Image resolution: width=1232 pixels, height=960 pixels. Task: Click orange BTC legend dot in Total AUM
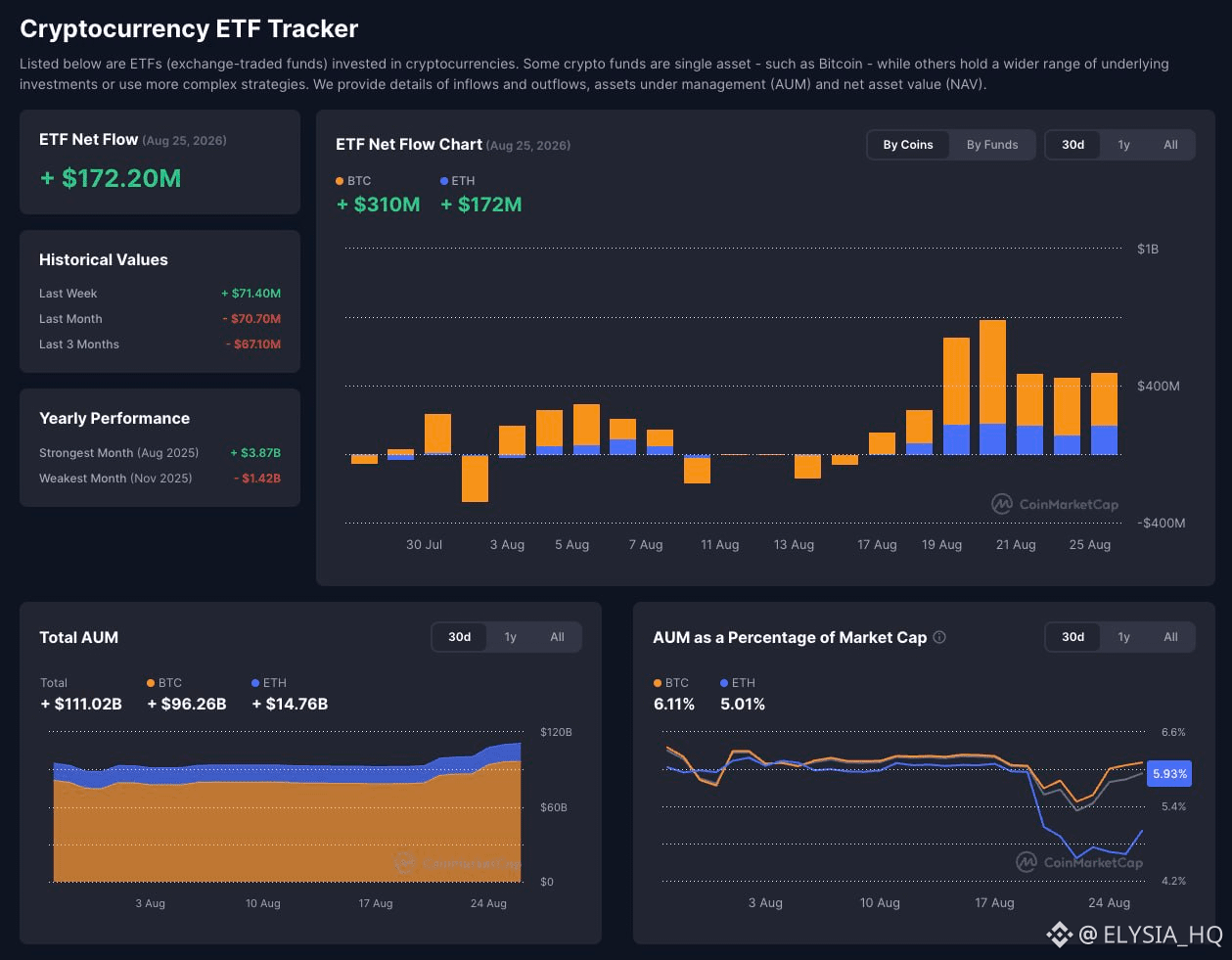tap(151, 683)
